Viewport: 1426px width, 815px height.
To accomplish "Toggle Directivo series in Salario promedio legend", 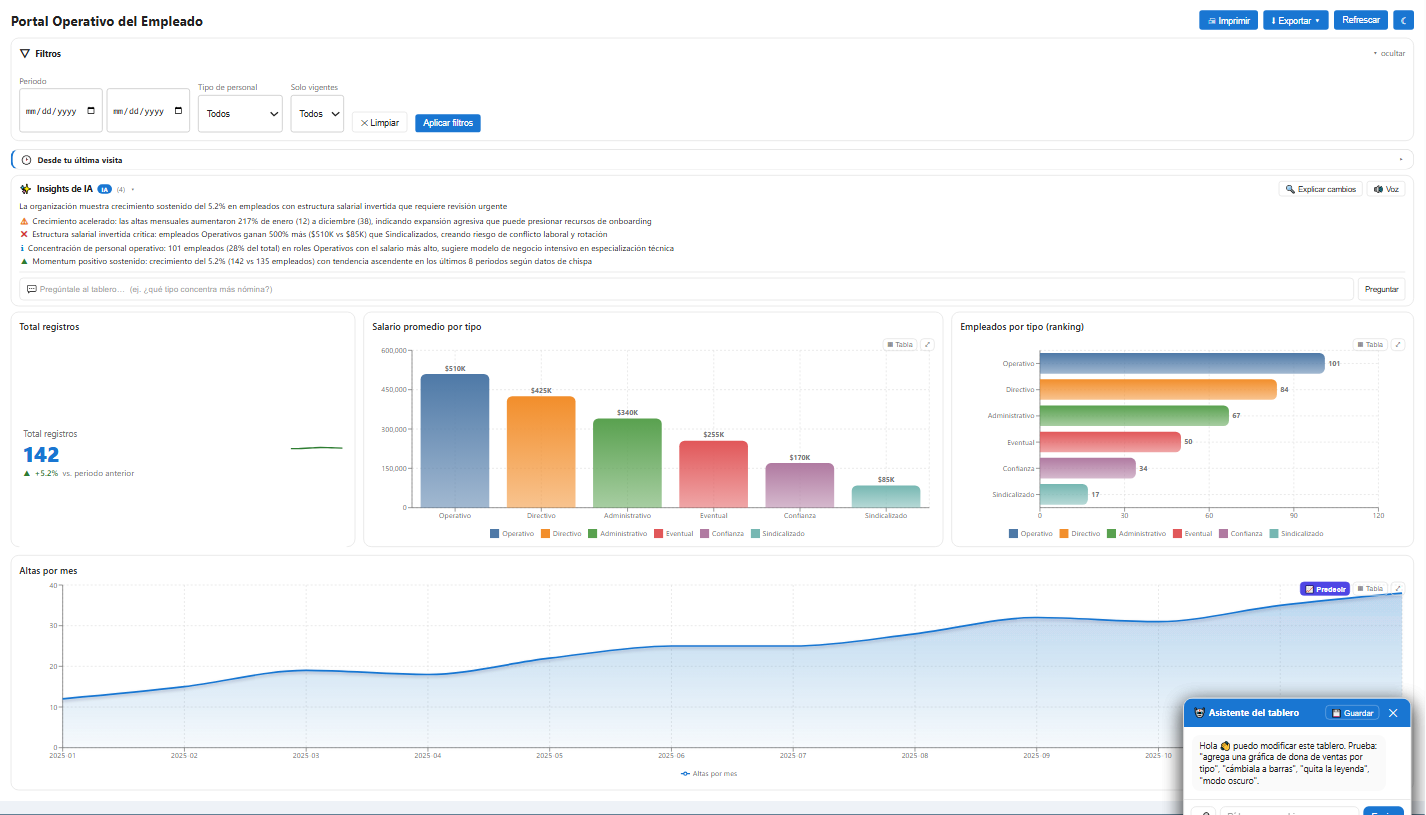I will pyautogui.click(x=561, y=534).
